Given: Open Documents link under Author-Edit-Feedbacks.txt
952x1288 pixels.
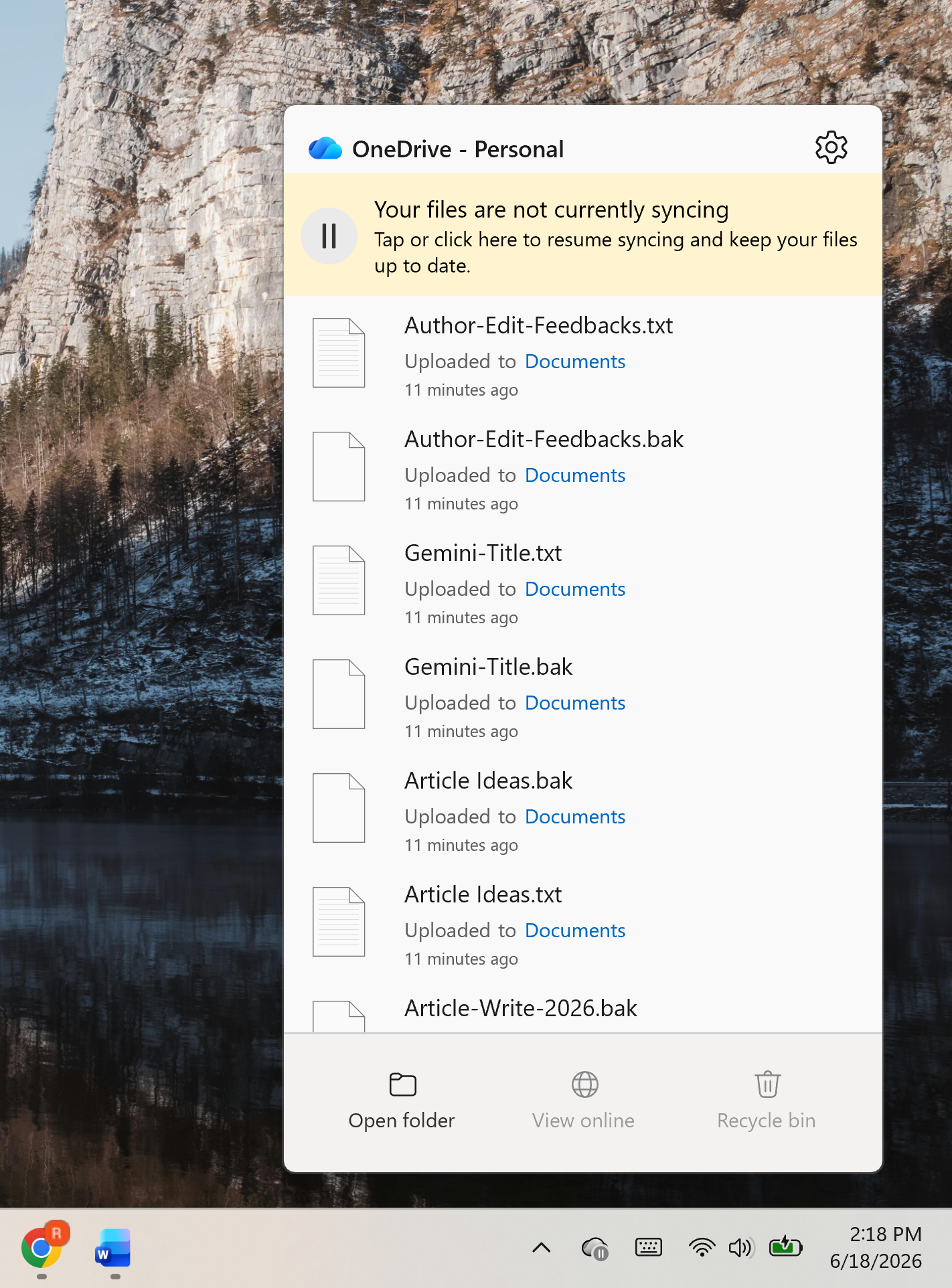Looking at the screenshot, I should tap(575, 361).
